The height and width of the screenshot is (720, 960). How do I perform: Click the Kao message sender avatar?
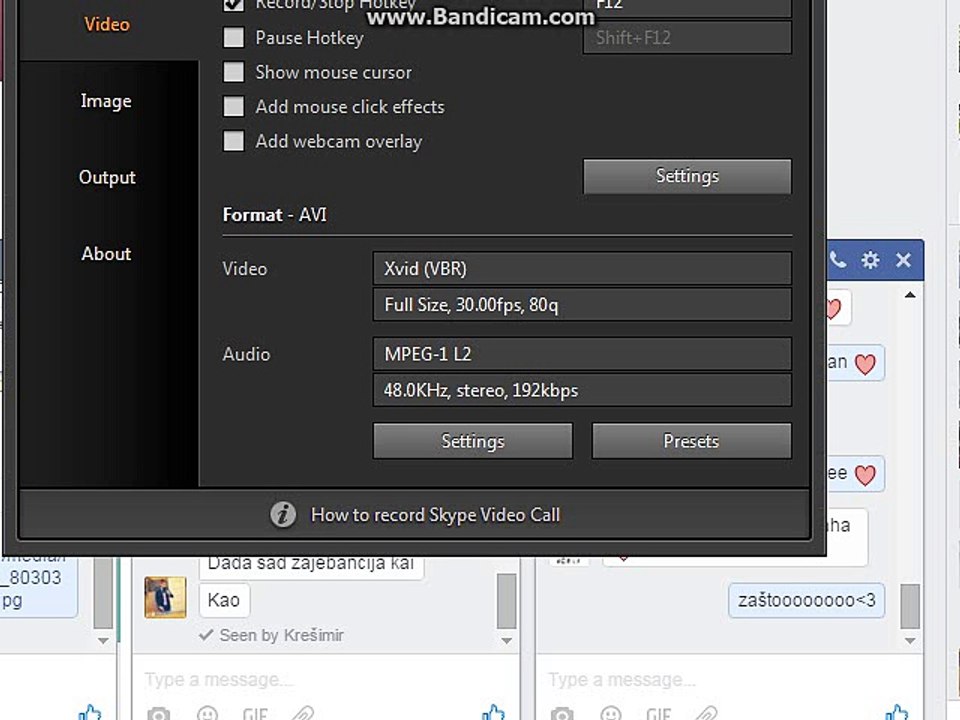coord(165,597)
